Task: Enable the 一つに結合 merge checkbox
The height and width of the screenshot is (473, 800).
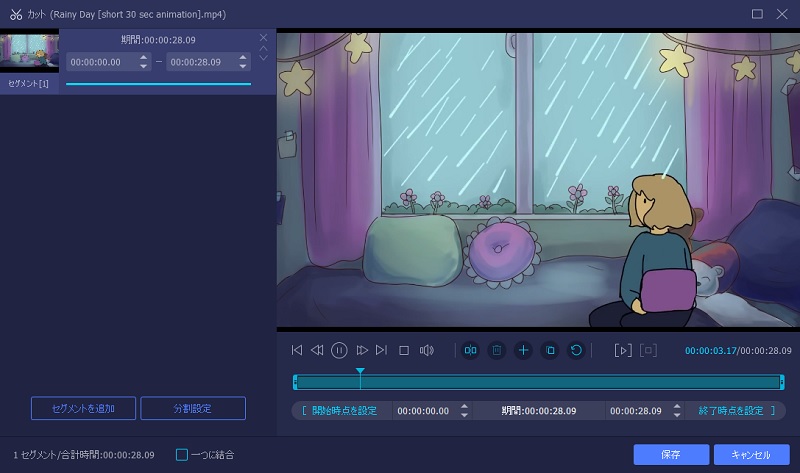Action: [x=182, y=455]
